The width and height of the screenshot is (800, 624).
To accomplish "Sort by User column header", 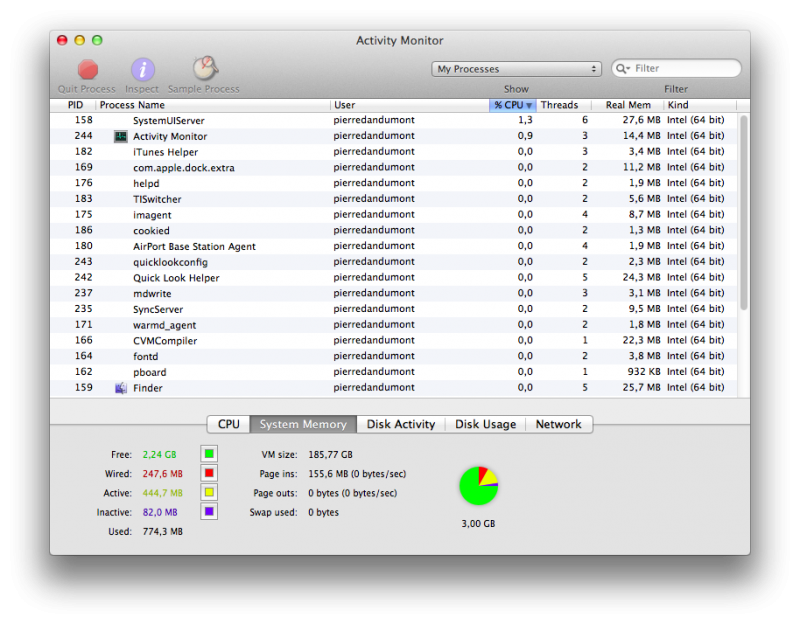I will pos(410,105).
